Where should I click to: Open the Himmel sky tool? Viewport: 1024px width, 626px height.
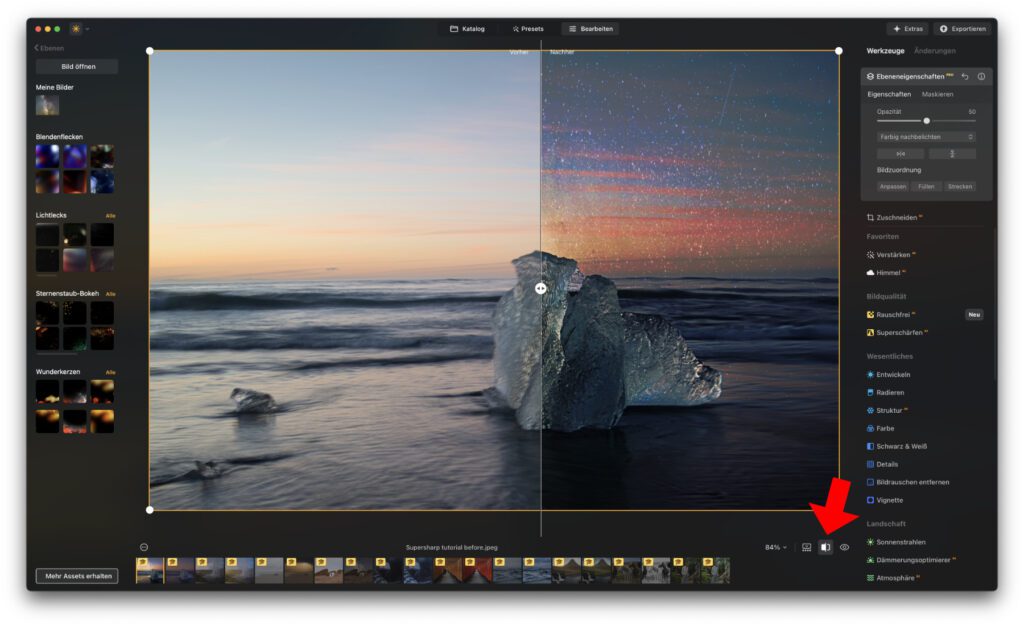[888, 273]
